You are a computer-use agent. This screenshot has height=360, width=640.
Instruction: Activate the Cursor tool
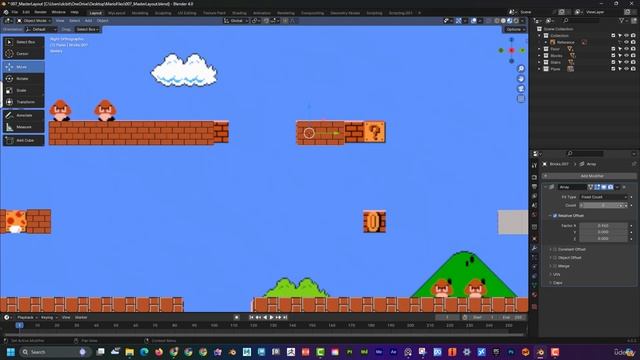click(24, 54)
